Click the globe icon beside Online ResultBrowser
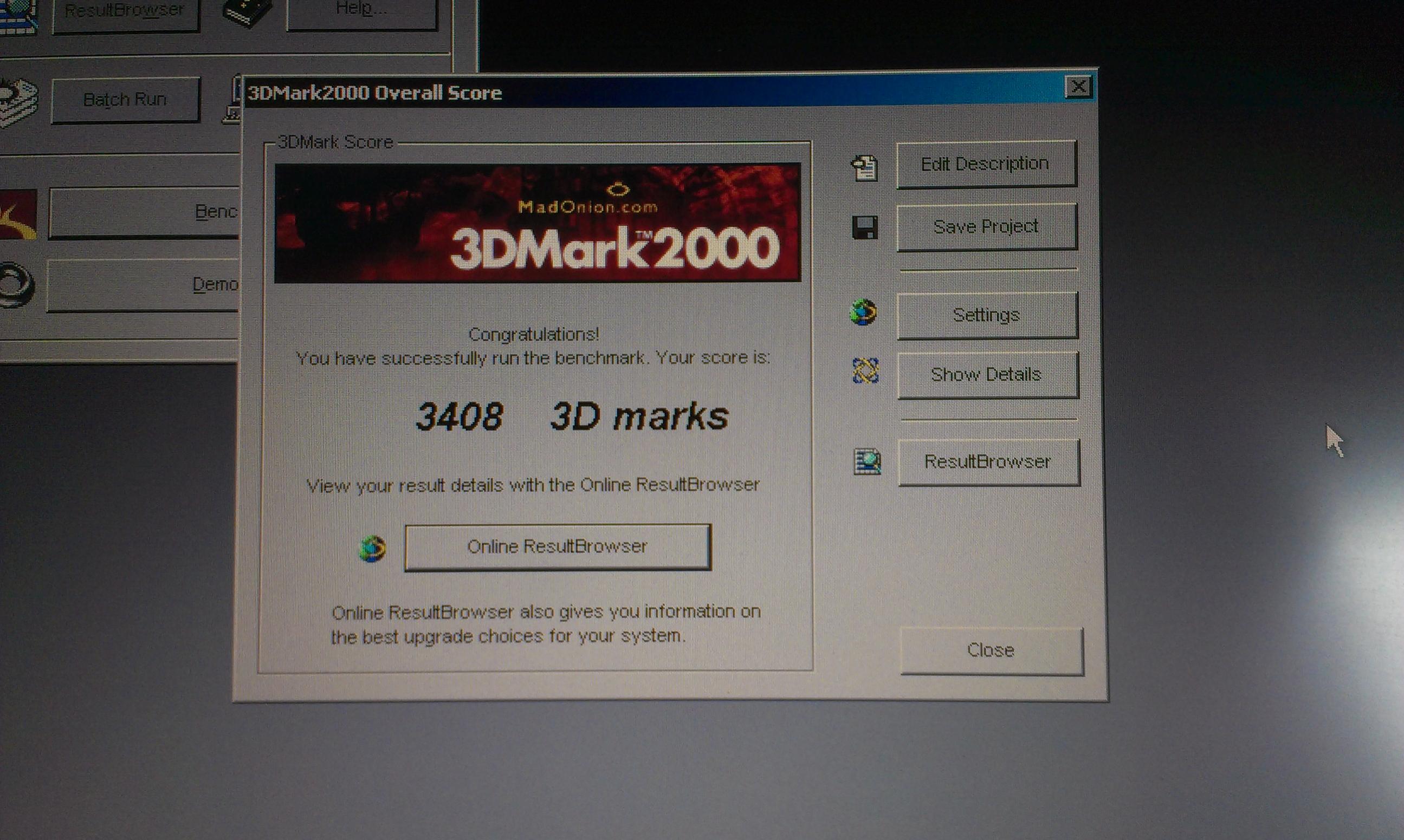 point(373,549)
